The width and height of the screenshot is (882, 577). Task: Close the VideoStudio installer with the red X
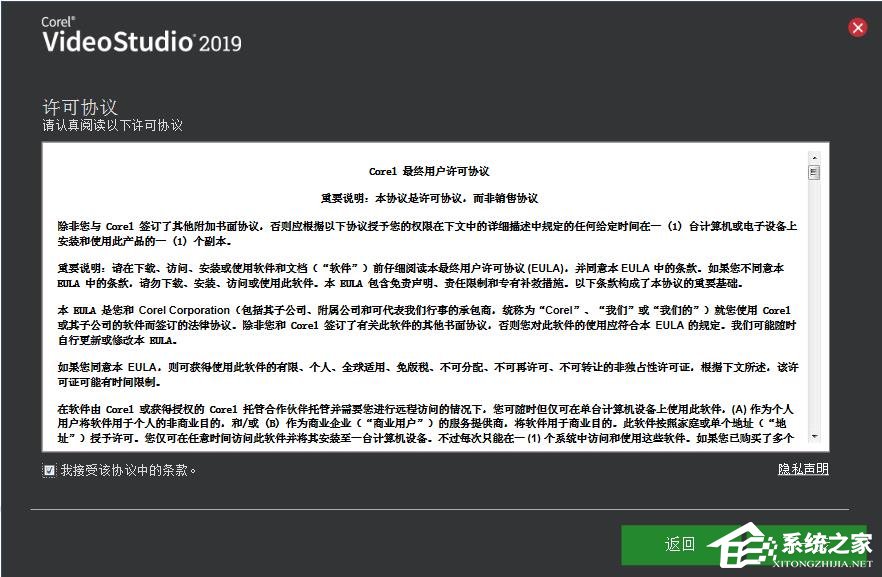coord(857,27)
